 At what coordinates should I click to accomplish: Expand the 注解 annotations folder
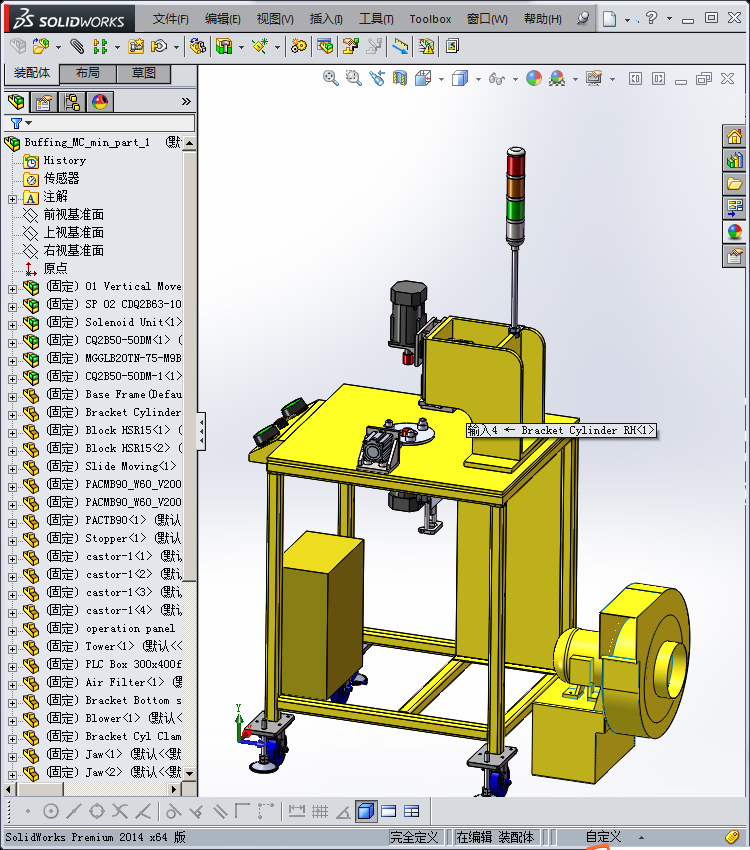coord(12,199)
